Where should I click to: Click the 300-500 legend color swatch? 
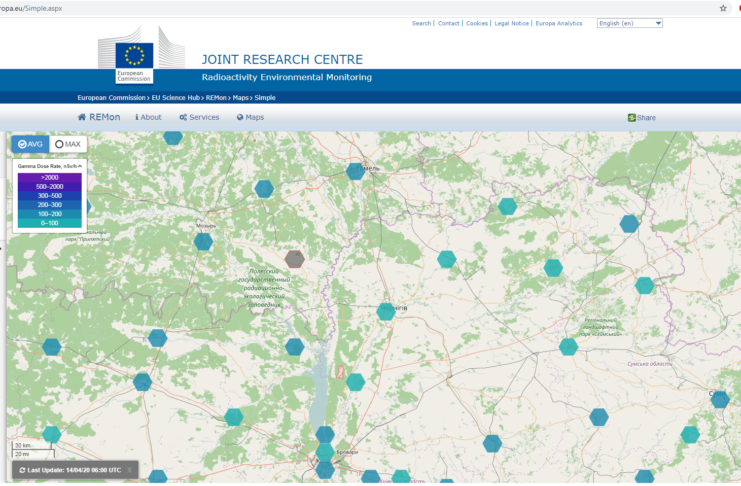pyautogui.click(x=50, y=195)
